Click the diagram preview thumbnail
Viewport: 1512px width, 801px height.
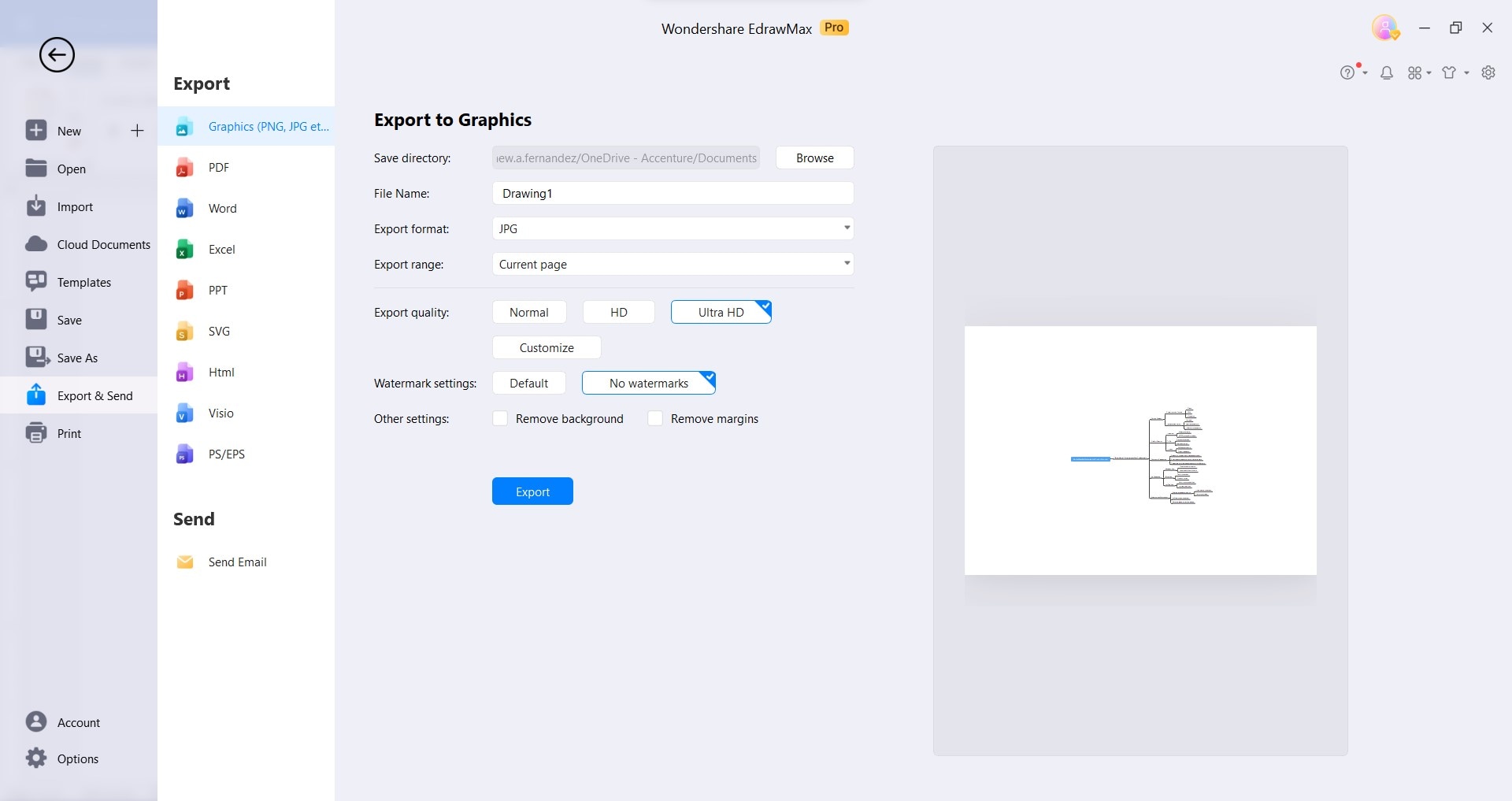click(x=1140, y=451)
